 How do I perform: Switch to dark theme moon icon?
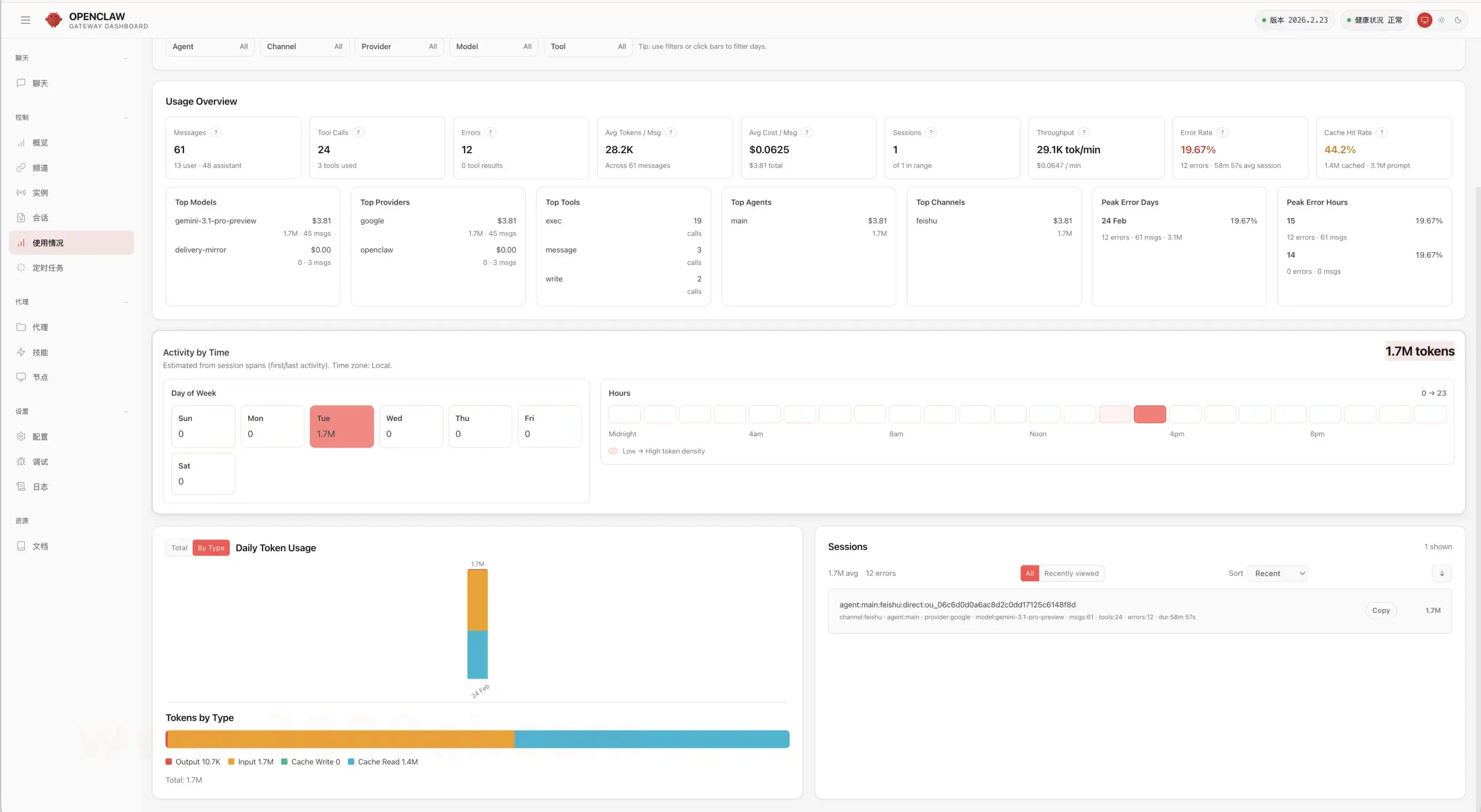1458,20
